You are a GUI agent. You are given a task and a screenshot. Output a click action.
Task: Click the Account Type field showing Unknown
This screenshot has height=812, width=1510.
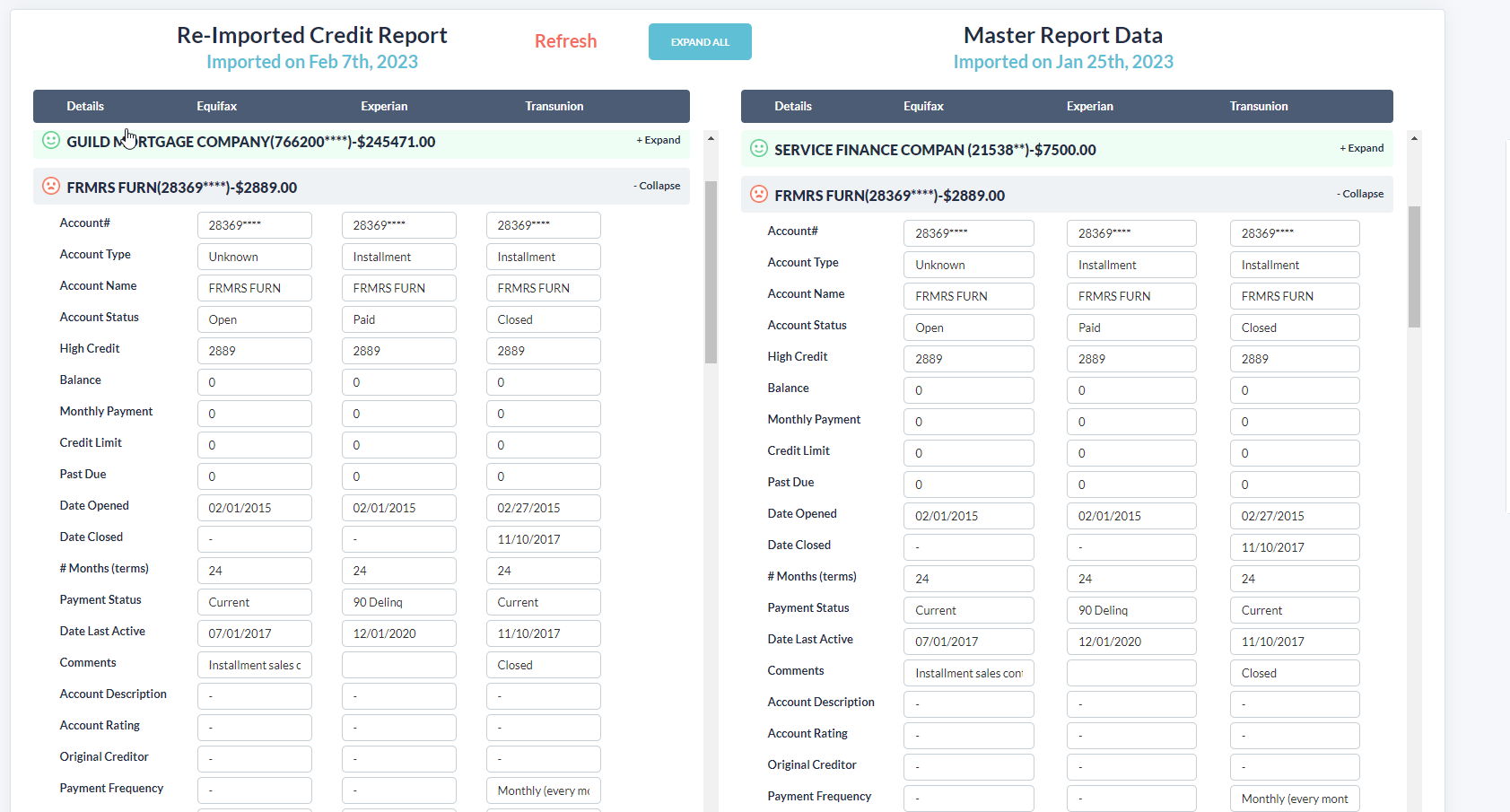(x=254, y=257)
